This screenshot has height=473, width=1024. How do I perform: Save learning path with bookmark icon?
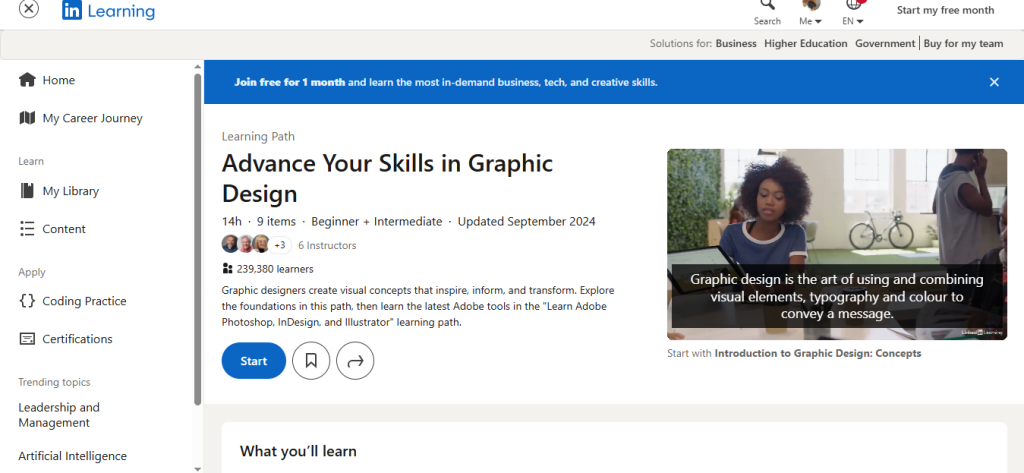(x=311, y=361)
